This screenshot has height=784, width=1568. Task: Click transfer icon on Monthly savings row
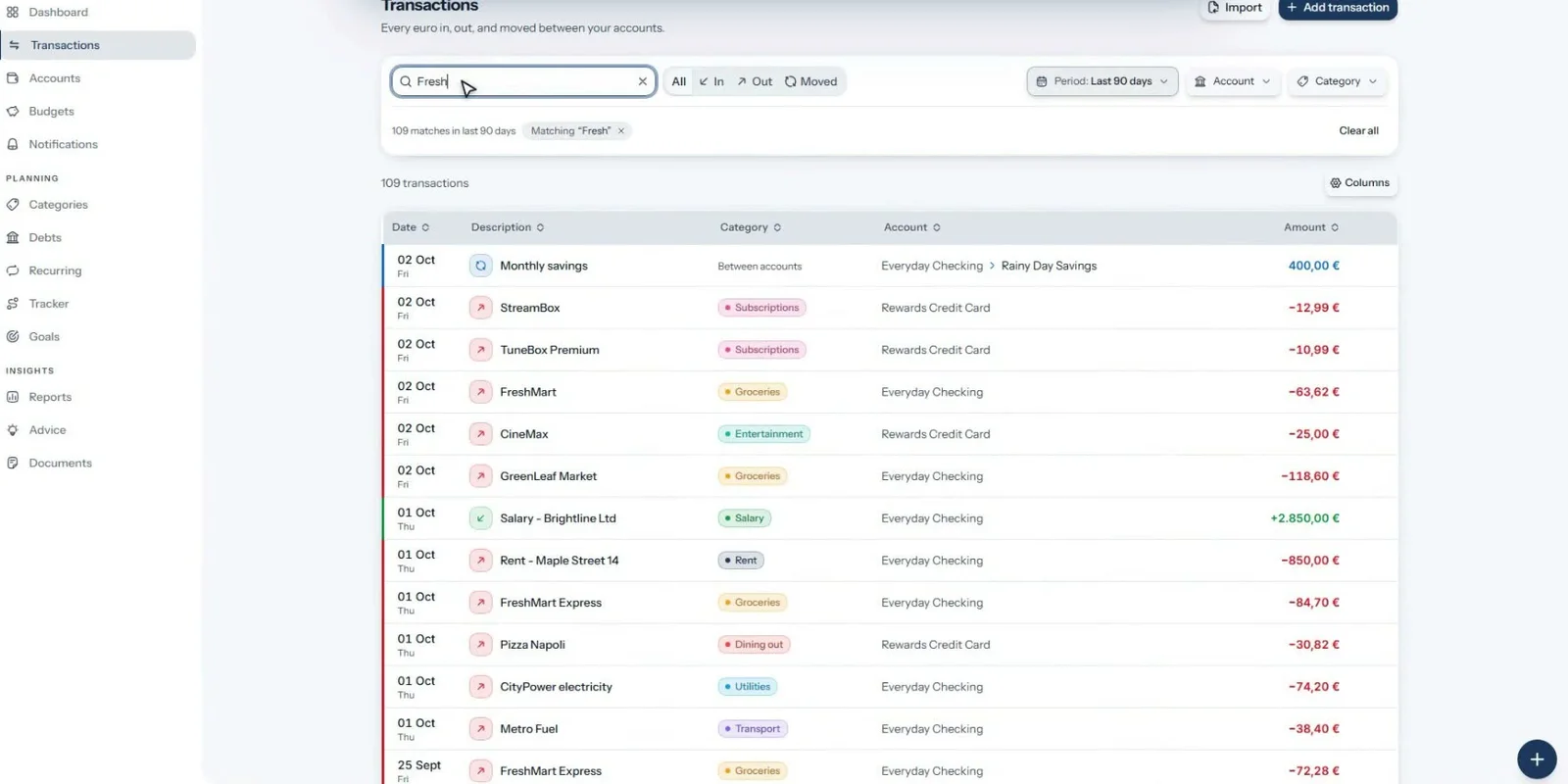480,266
